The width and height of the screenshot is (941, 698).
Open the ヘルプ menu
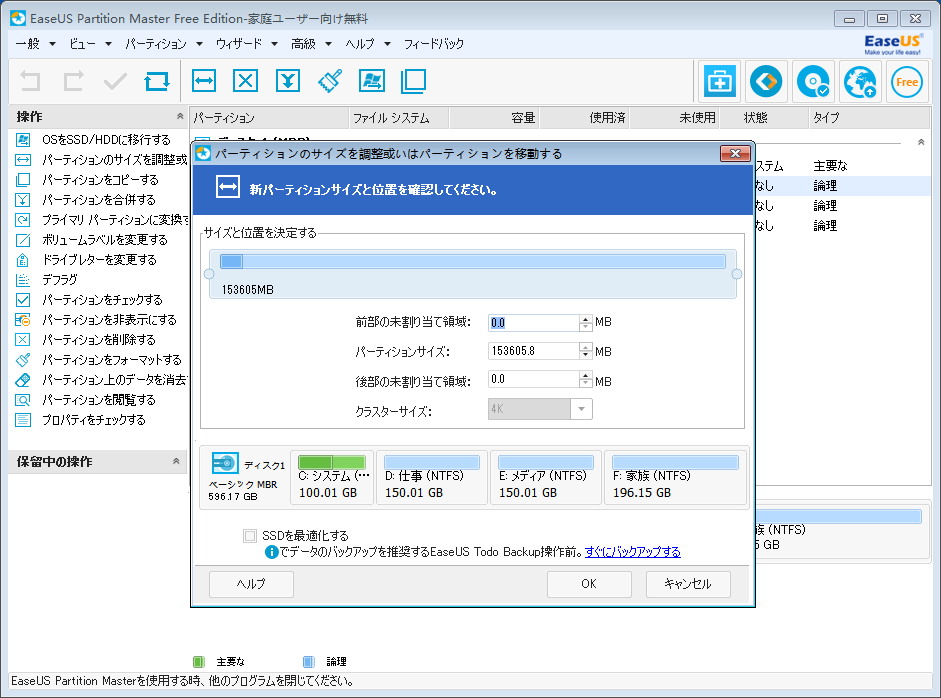[368, 44]
